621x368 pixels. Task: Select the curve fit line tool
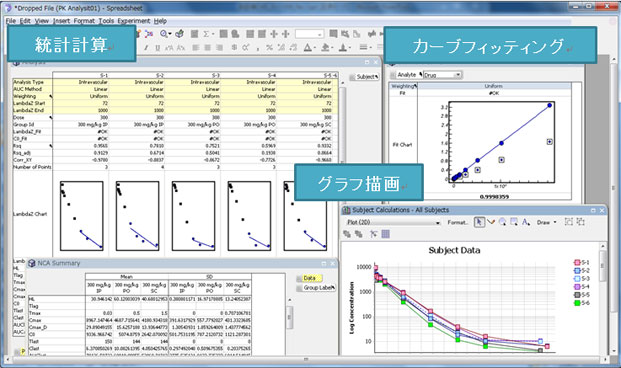491,222
